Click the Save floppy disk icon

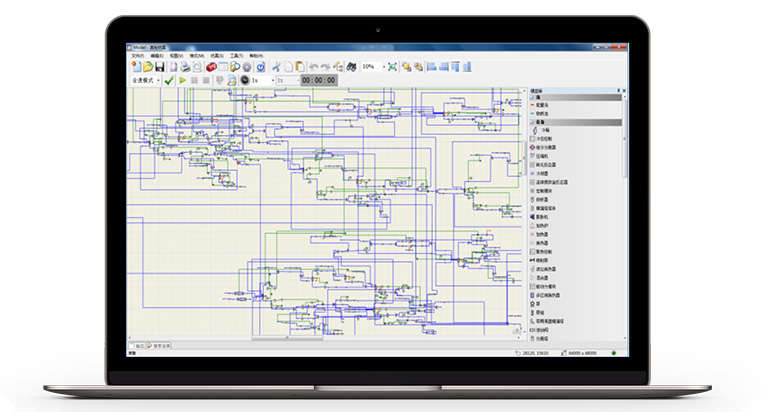point(160,66)
